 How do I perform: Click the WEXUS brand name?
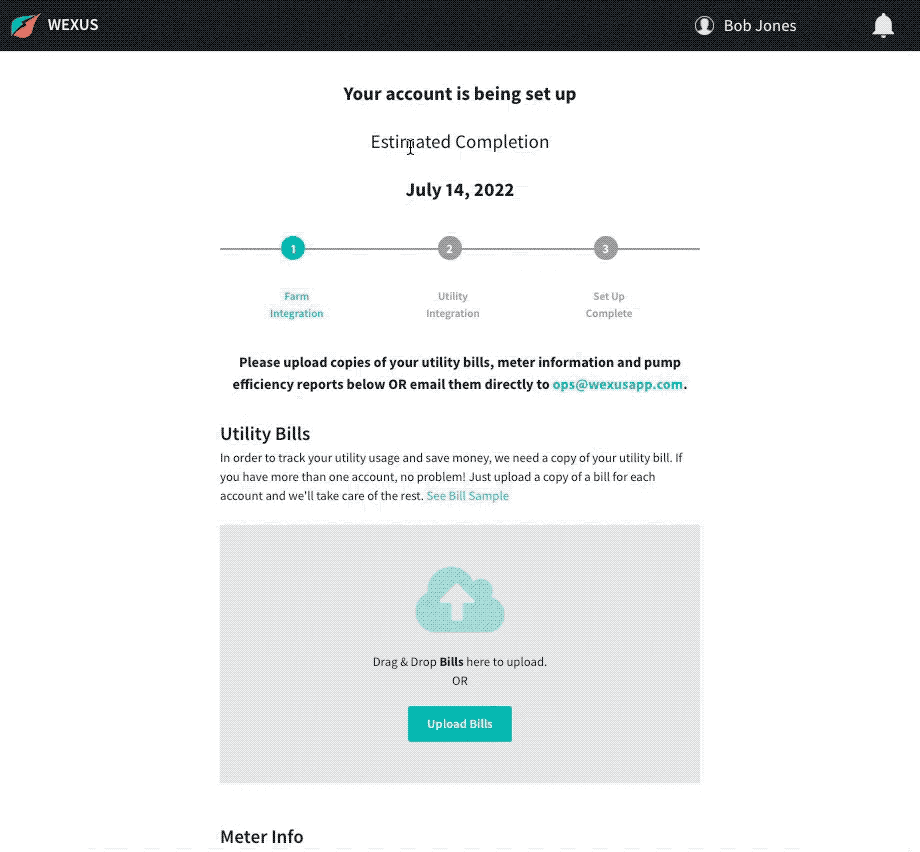(x=73, y=25)
